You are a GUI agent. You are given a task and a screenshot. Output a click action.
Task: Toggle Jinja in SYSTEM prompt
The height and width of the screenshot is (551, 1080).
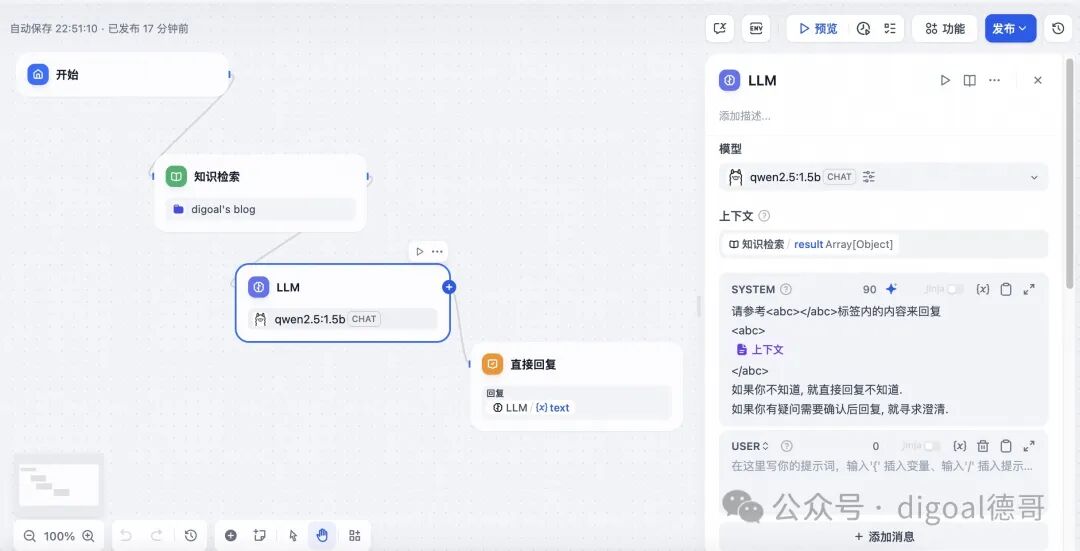pos(955,289)
